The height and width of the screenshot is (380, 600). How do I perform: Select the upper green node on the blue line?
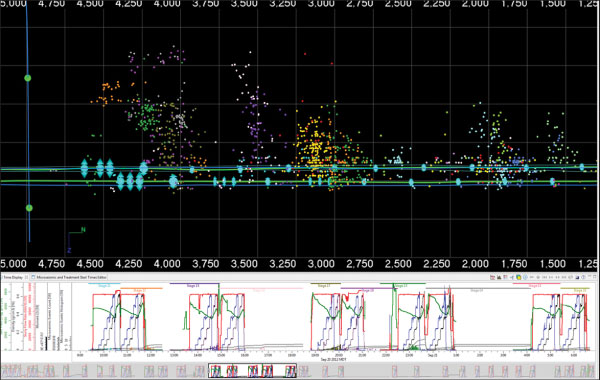28,78
